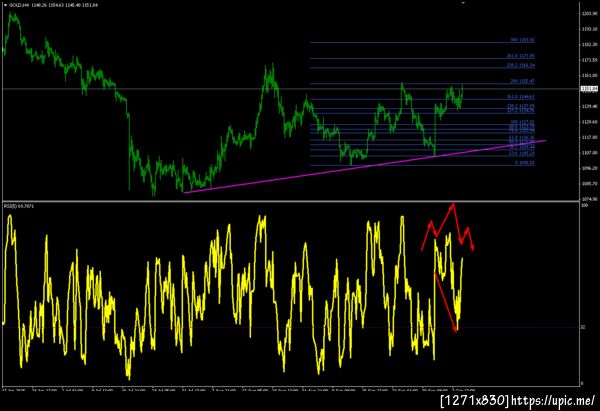Click the 1074.90 price axis value
The height and width of the screenshot is (411, 600).
tap(589, 199)
